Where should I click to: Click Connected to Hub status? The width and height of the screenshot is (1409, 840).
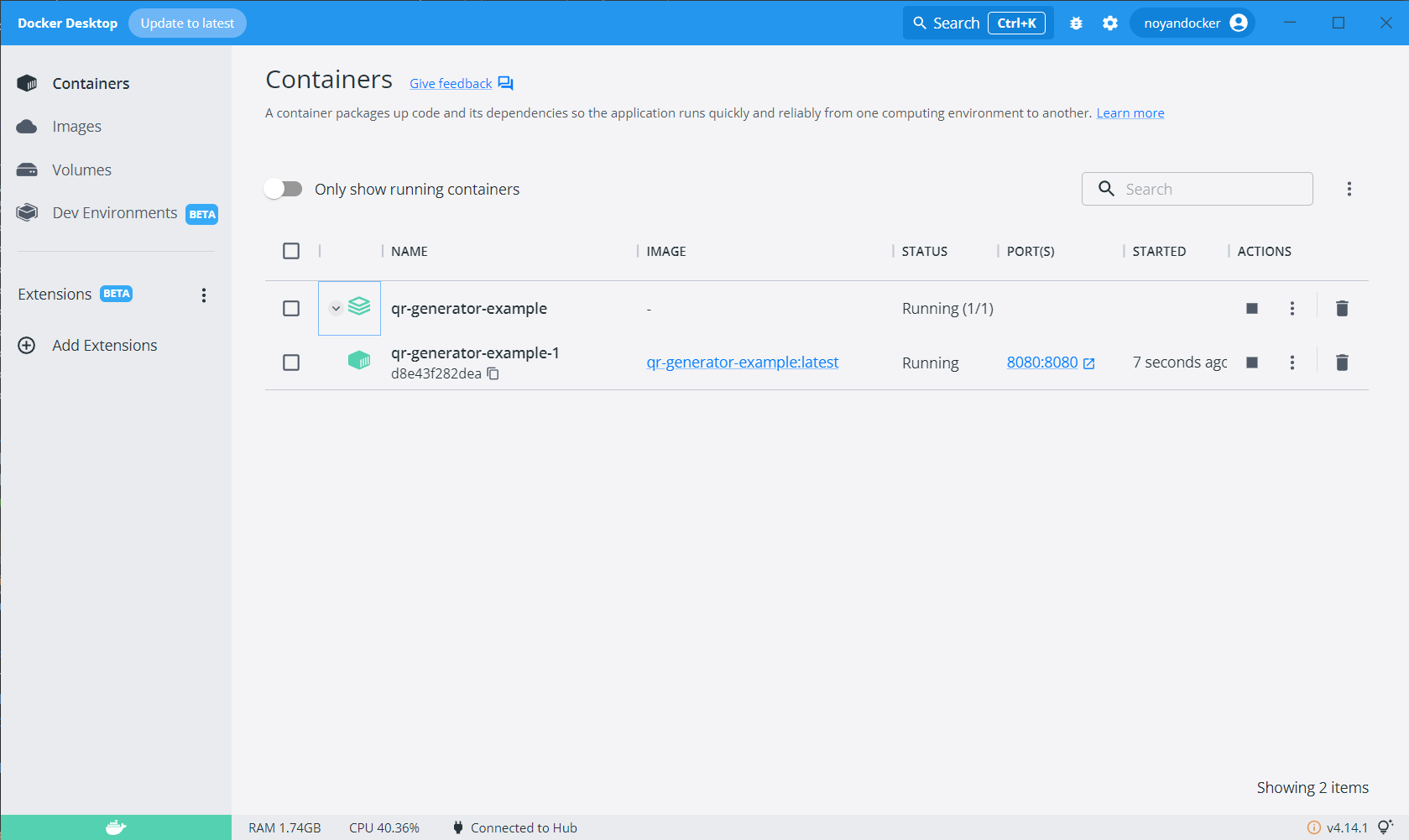pyautogui.click(x=524, y=828)
